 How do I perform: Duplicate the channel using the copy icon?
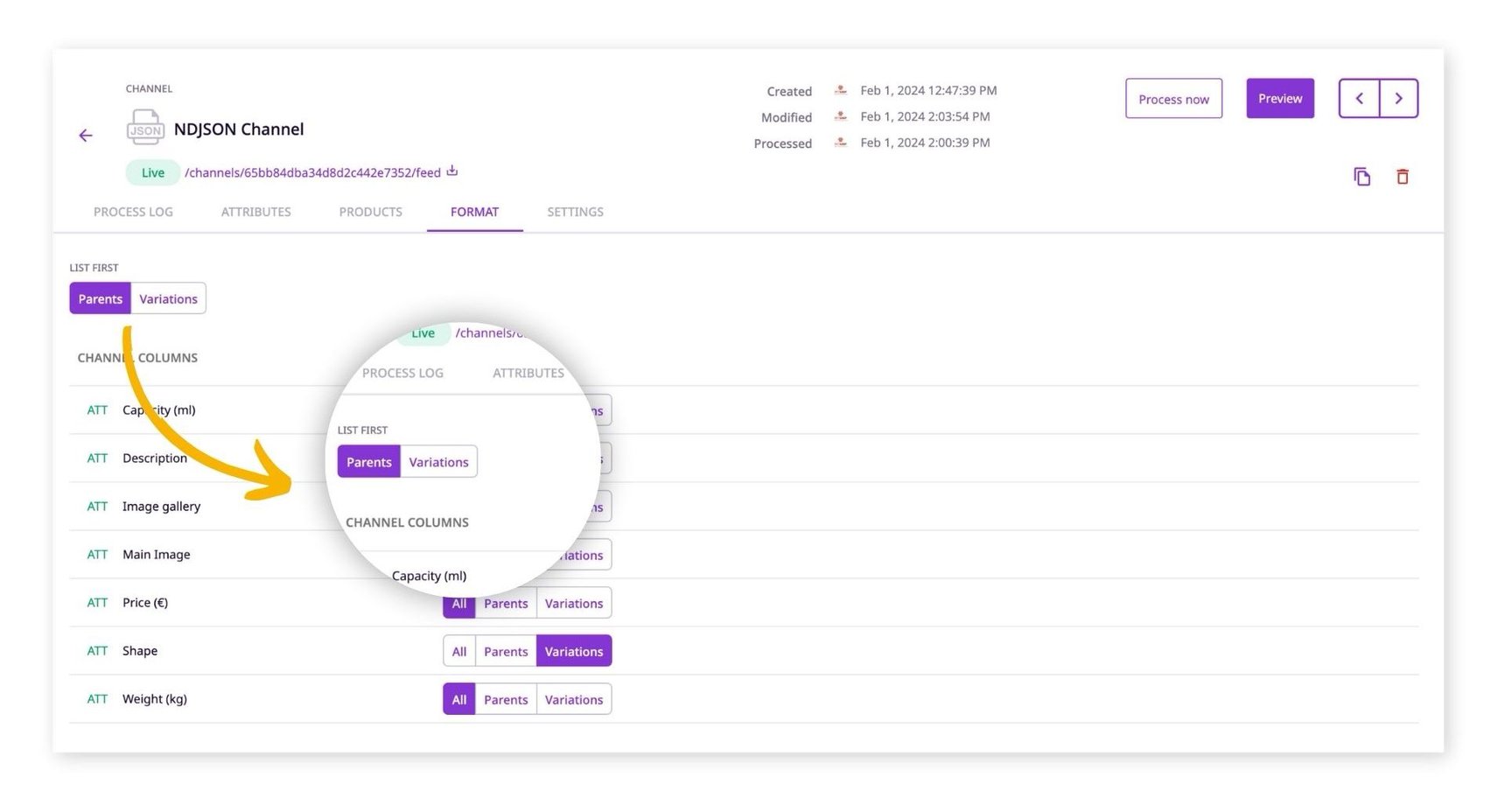point(1361,176)
